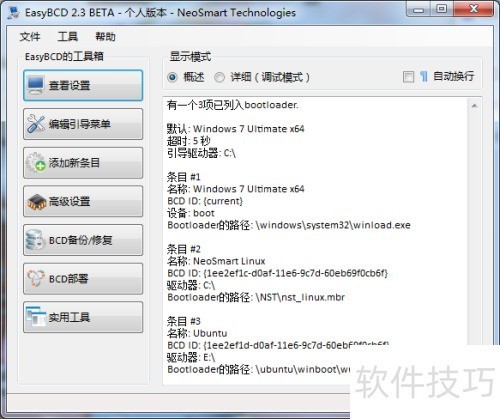
Task: Click the BCD ID starting 1ee2ef1c
Action: pyautogui.click(x=278, y=273)
